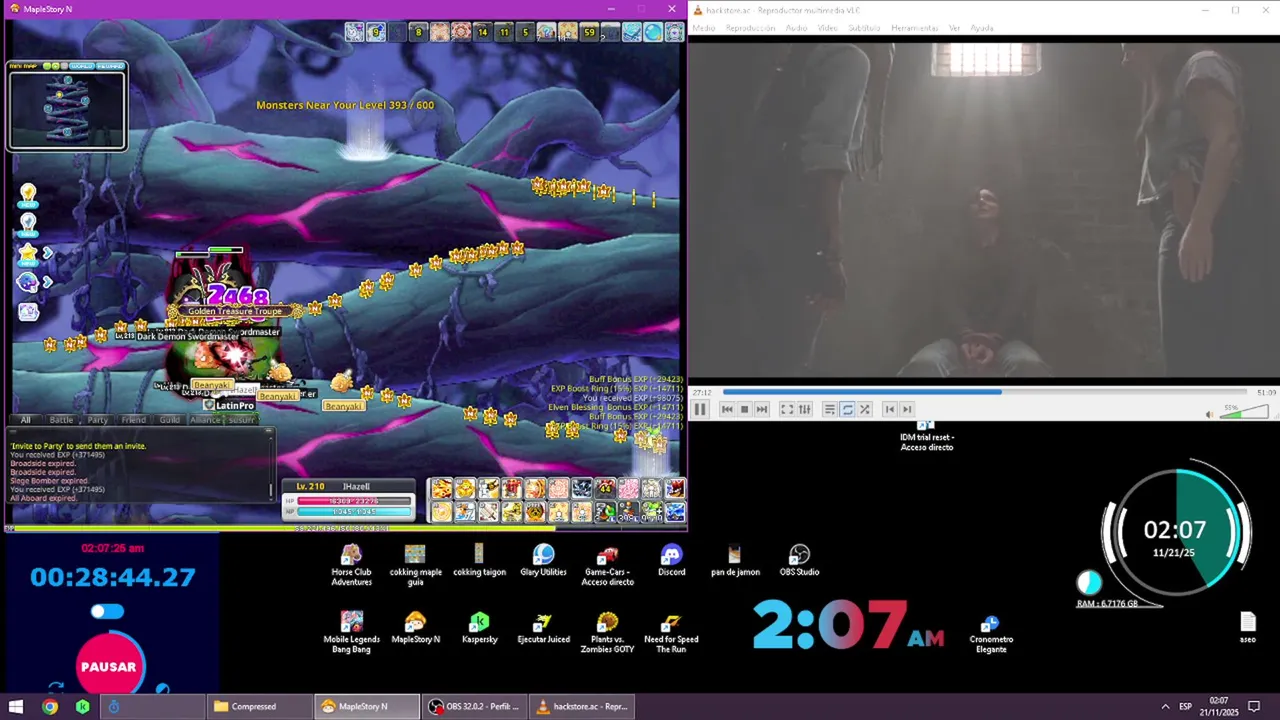Image resolution: width=1280 pixels, height=720 pixels.
Task: Open the cokking taigon desktop file
Action: (479, 560)
